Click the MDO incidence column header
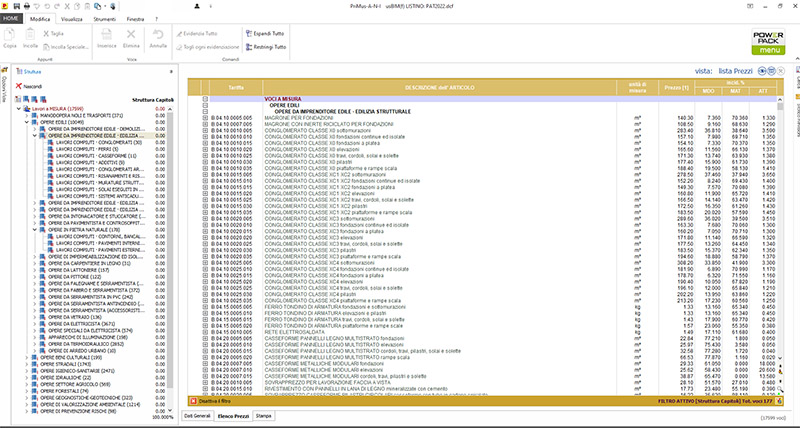The width and height of the screenshot is (800, 428). pyautogui.click(x=709, y=91)
